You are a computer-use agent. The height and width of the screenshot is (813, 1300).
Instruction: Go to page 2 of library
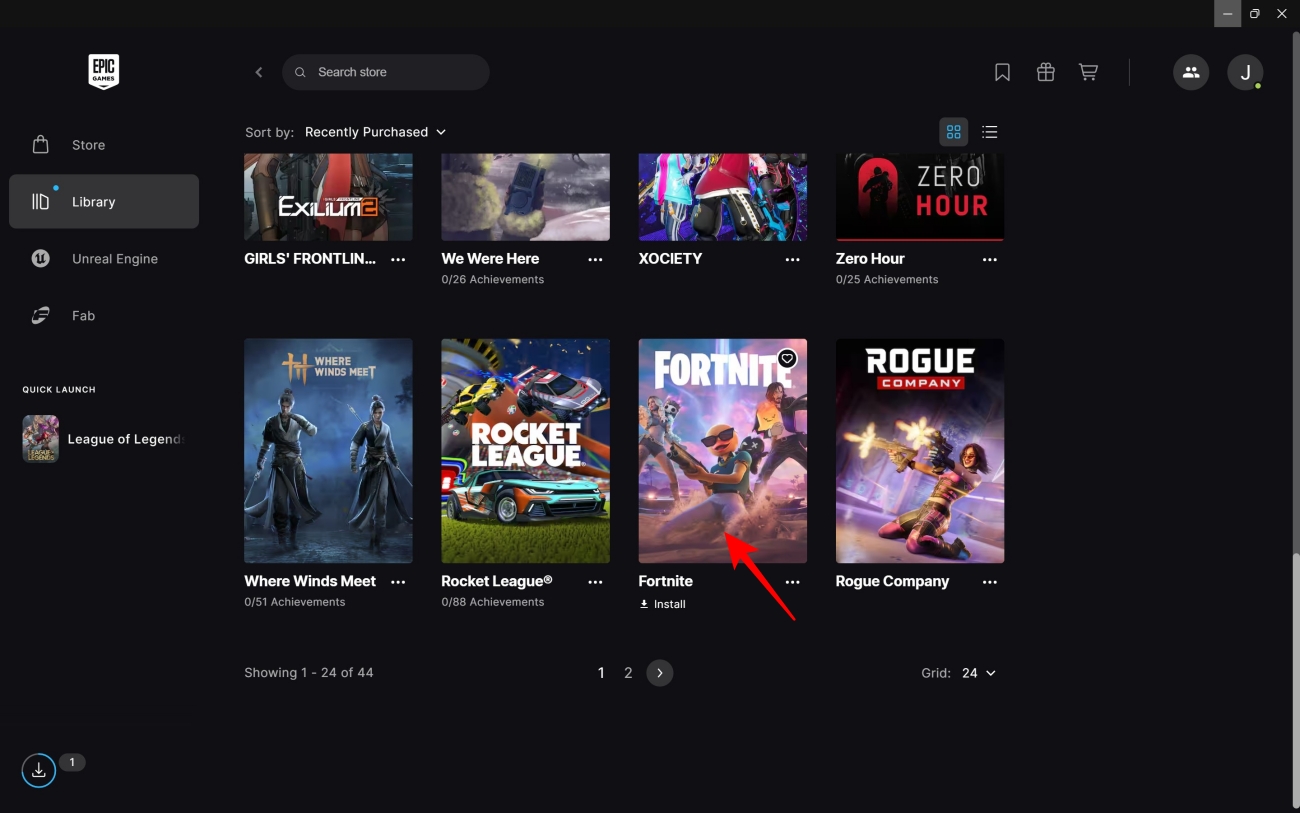[628, 673]
